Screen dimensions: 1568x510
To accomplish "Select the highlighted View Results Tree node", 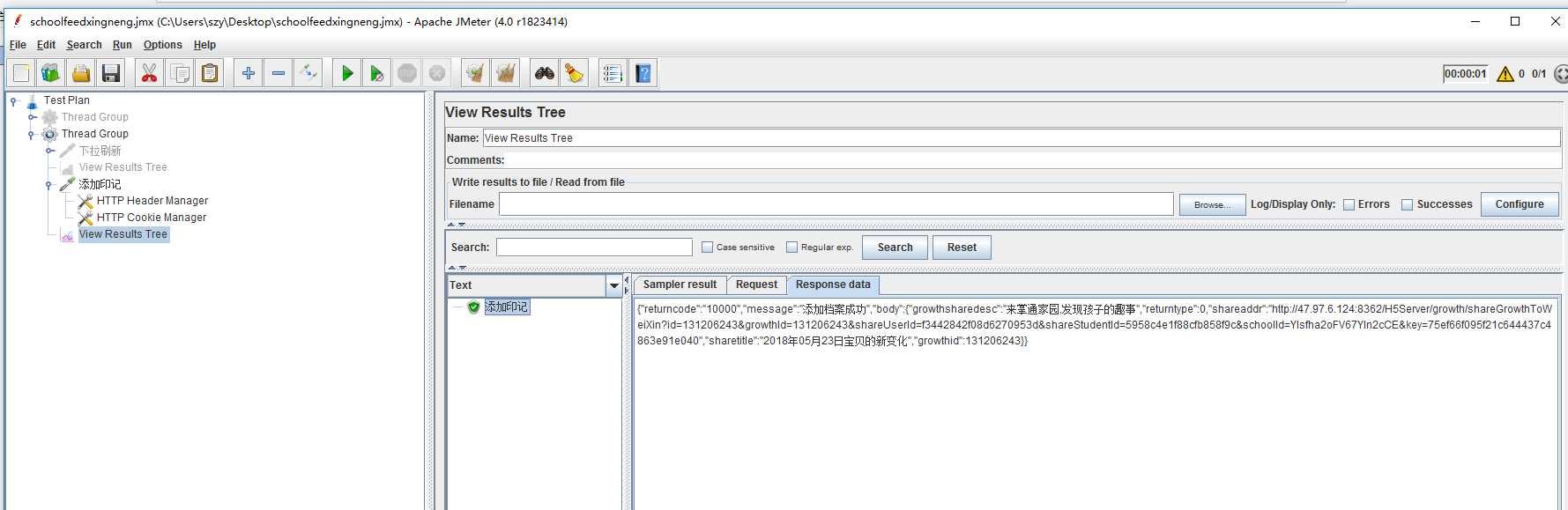I will tap(123, 234).
